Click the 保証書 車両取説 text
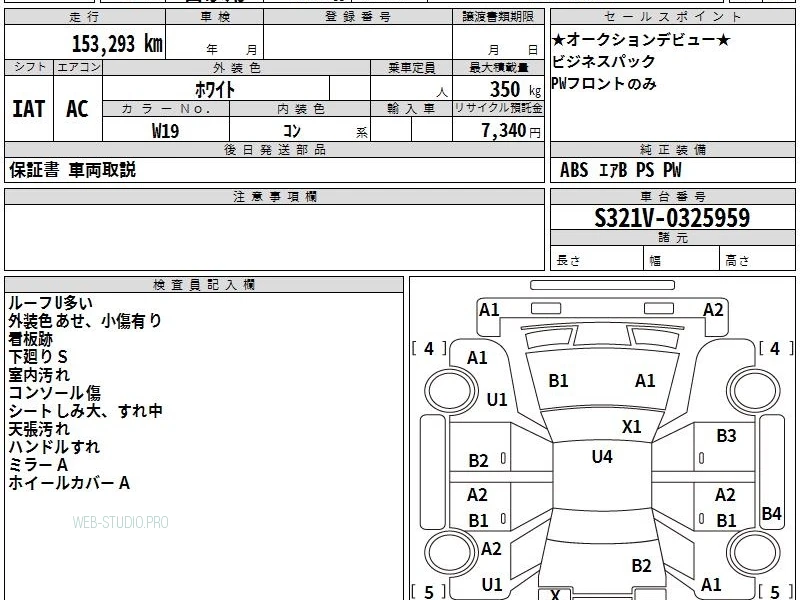The height and width of the screenshot is (600, 800). pyautogui.click(x=72, y=170)
